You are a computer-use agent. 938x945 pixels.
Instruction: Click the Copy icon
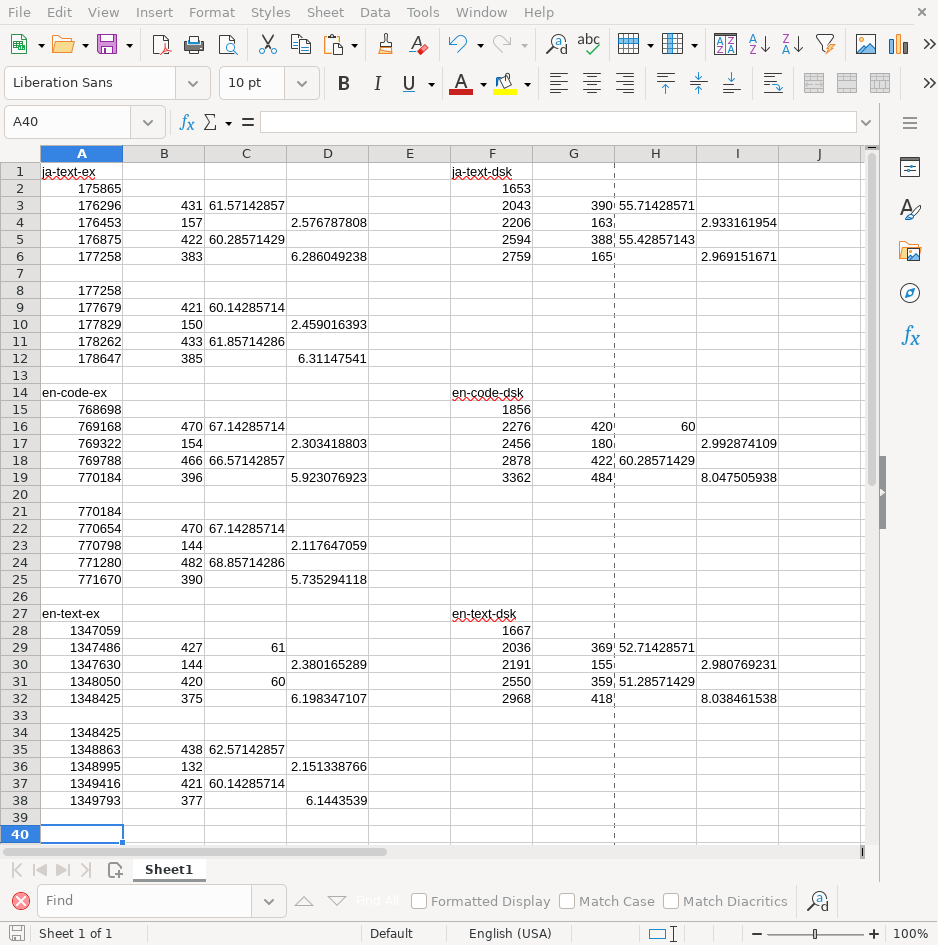click(x=300, y=45)
